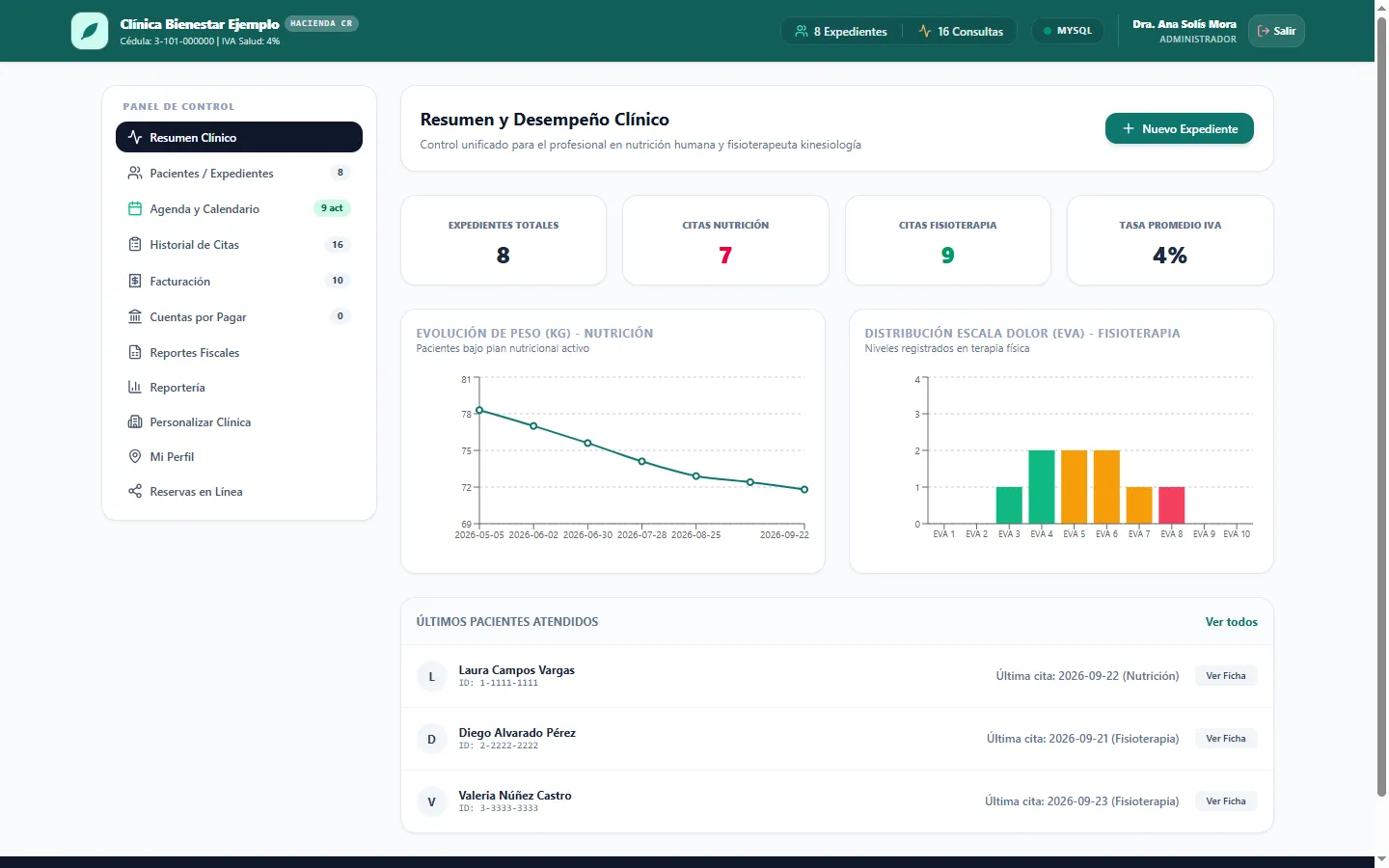Click the Resumen Clínico pulse icon
Screen dimensions: 1389x868
click(x=135, y=137)
